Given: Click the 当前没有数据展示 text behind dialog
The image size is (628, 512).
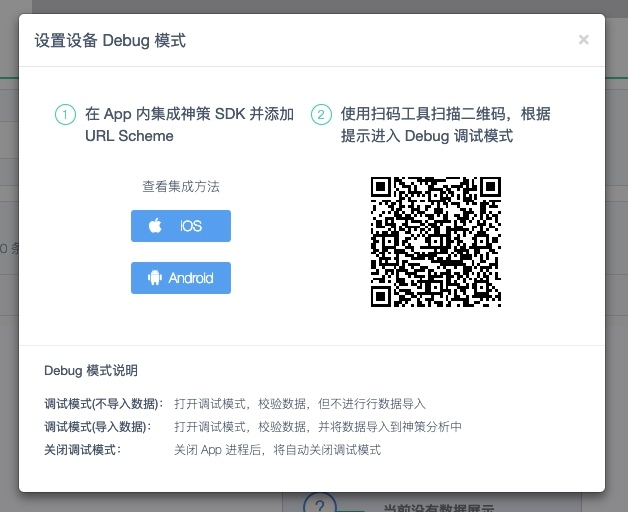Looking at the screenshot, I should click(440, 507).
